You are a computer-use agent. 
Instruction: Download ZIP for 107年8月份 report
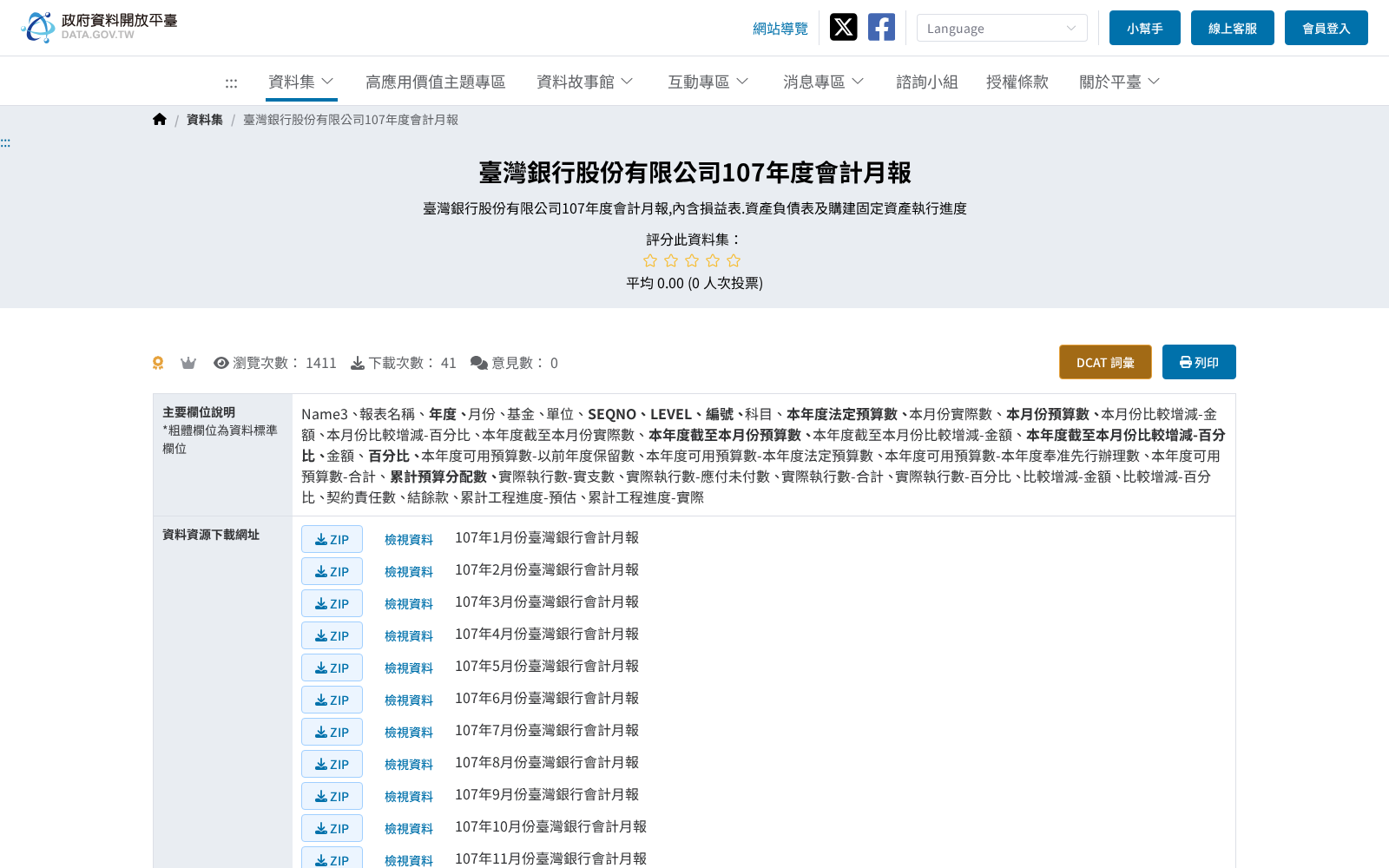pos(332,764)
